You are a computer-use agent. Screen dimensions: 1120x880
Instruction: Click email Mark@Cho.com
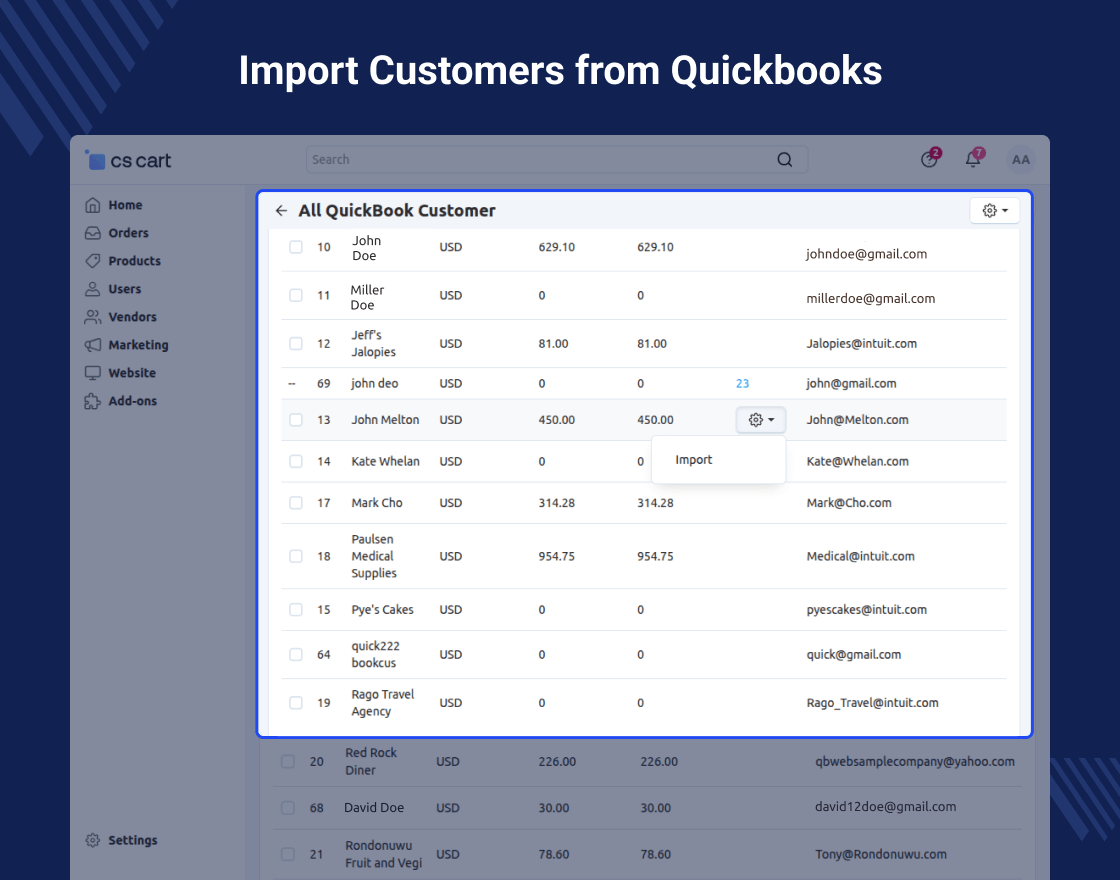pyautogui.click(x=849, y=503)
